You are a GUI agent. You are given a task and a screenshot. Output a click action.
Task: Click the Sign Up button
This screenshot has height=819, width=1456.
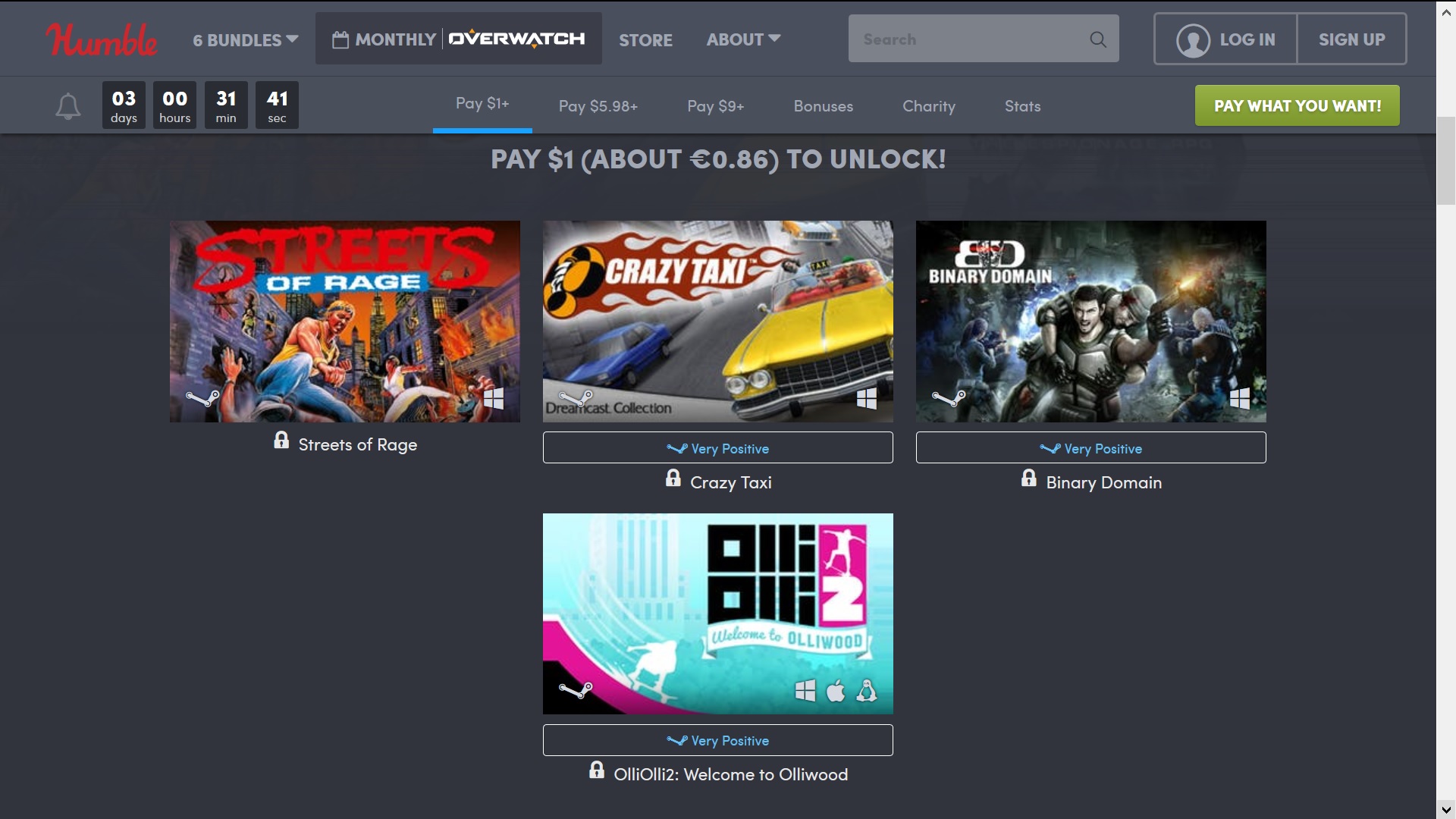[x=1351, y=39]
